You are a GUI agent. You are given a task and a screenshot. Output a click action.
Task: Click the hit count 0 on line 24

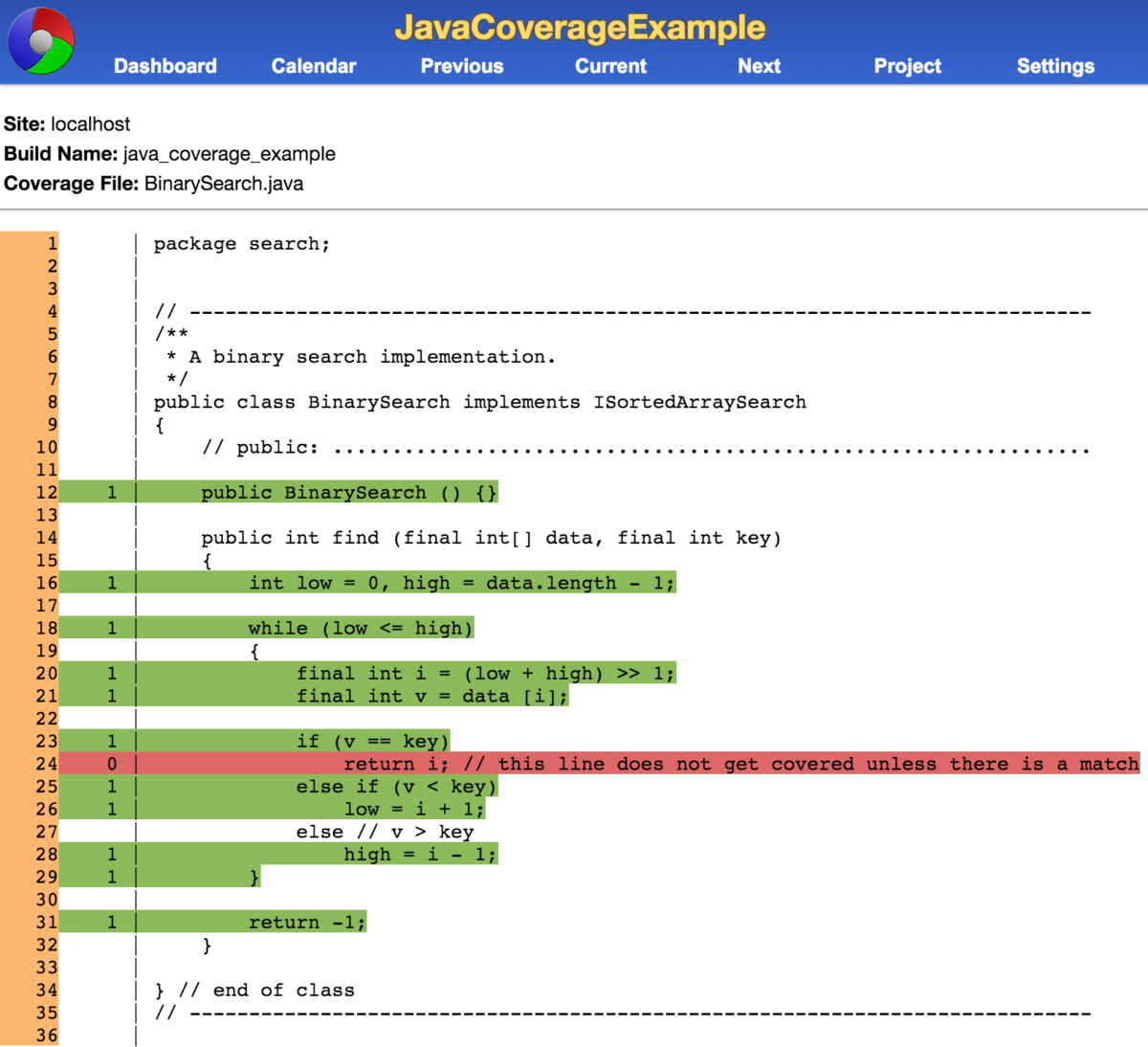[112, 764]
